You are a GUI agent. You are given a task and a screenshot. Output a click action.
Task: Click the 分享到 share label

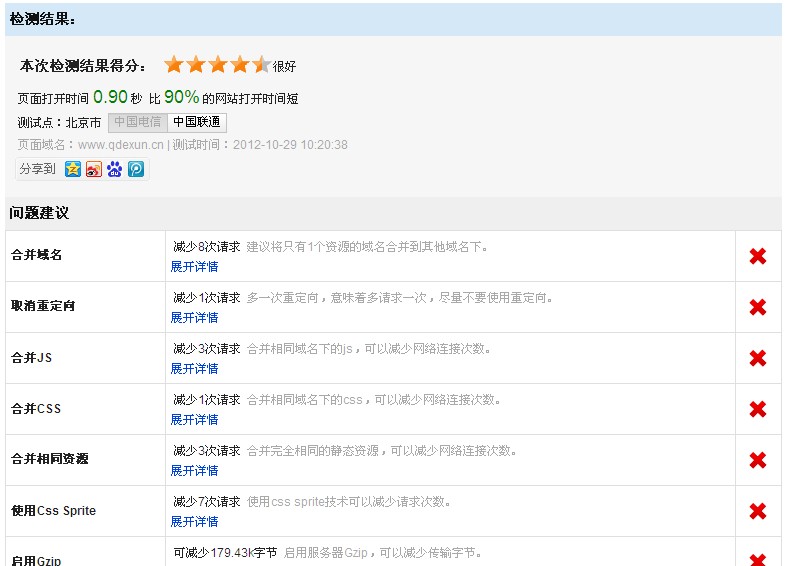point(38,169)
